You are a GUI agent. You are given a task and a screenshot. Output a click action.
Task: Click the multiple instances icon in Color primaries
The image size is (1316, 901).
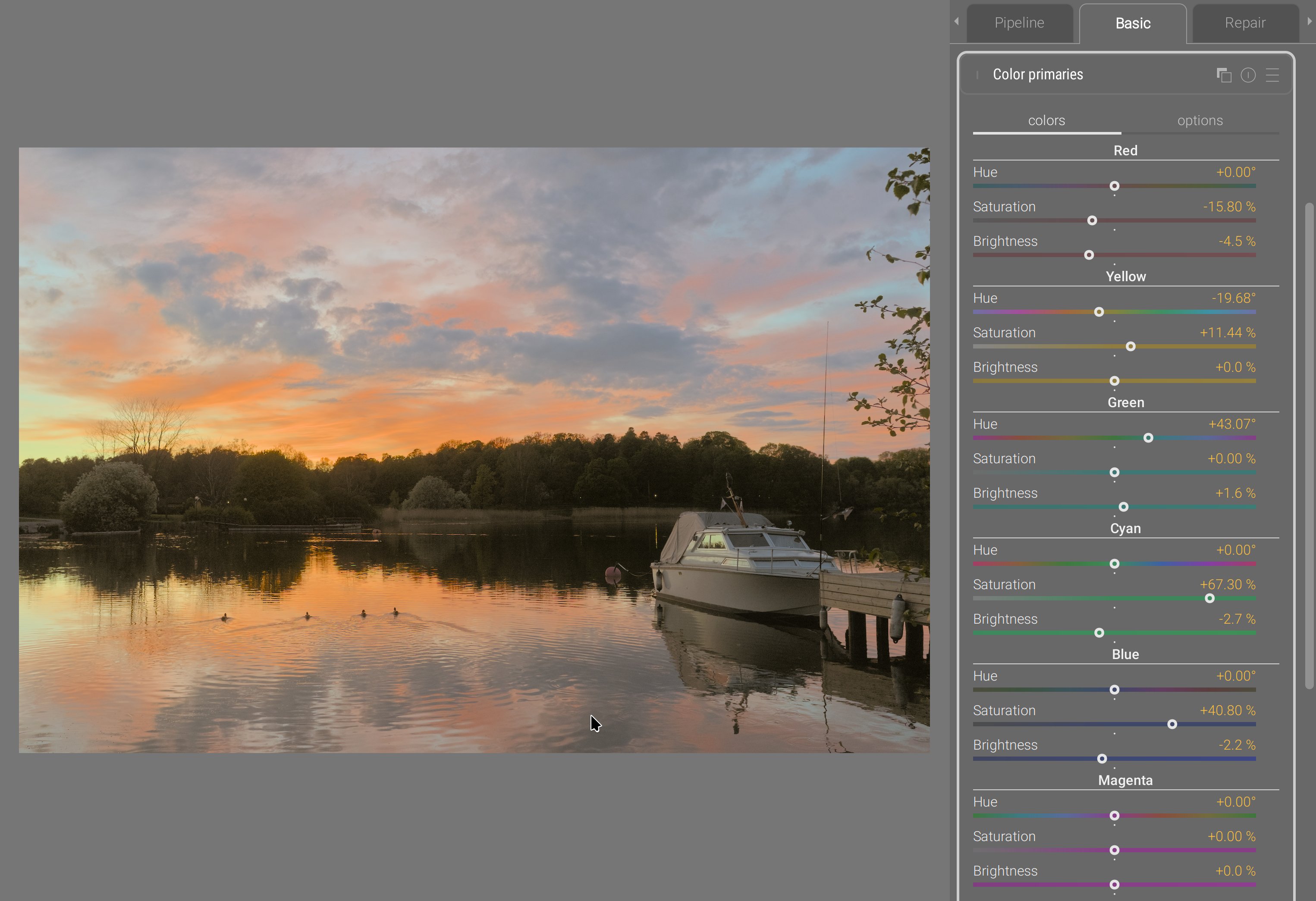[x=1224, y=75]
